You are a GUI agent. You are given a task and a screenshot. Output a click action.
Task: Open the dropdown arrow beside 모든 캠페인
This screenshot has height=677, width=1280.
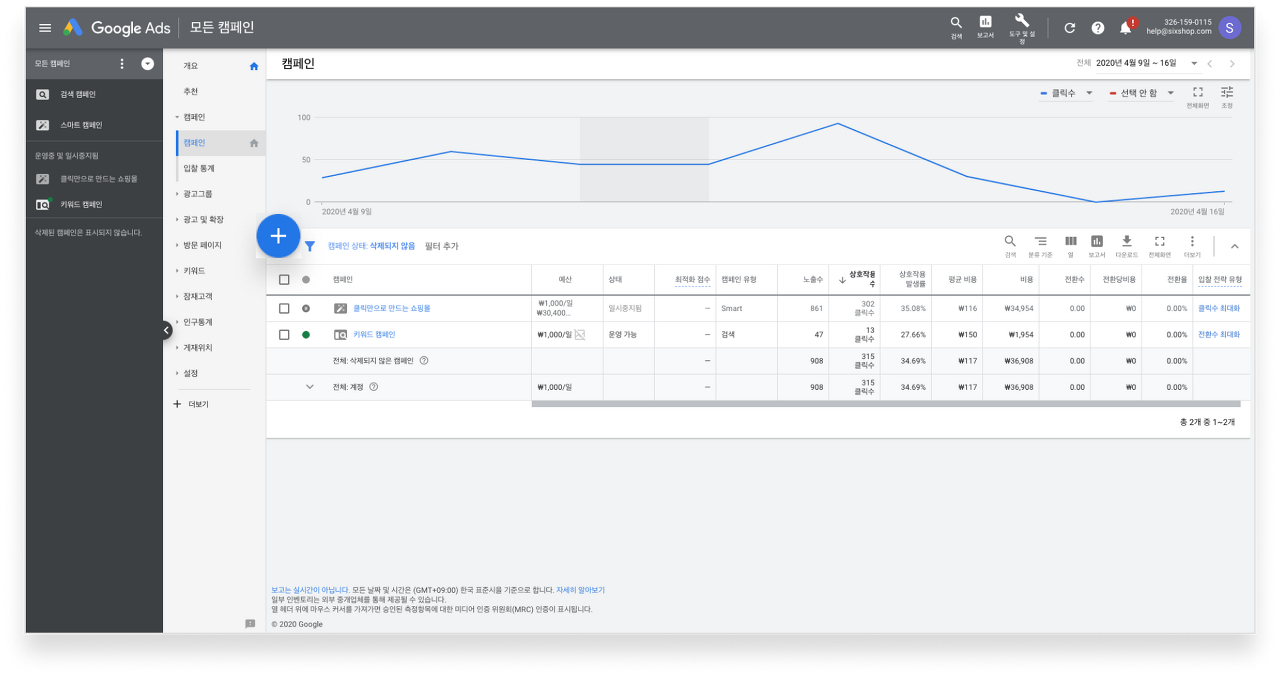point(148,64)
